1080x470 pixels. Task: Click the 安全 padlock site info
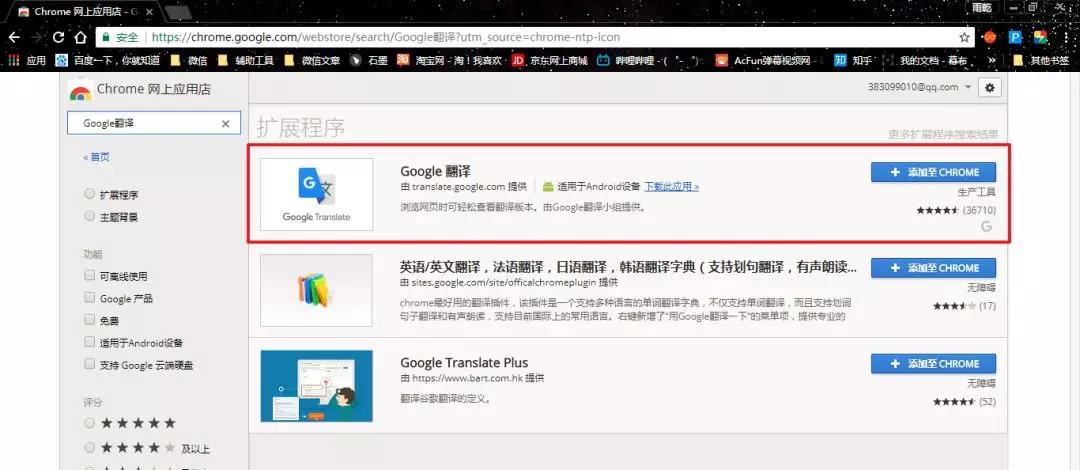[121, 37]
